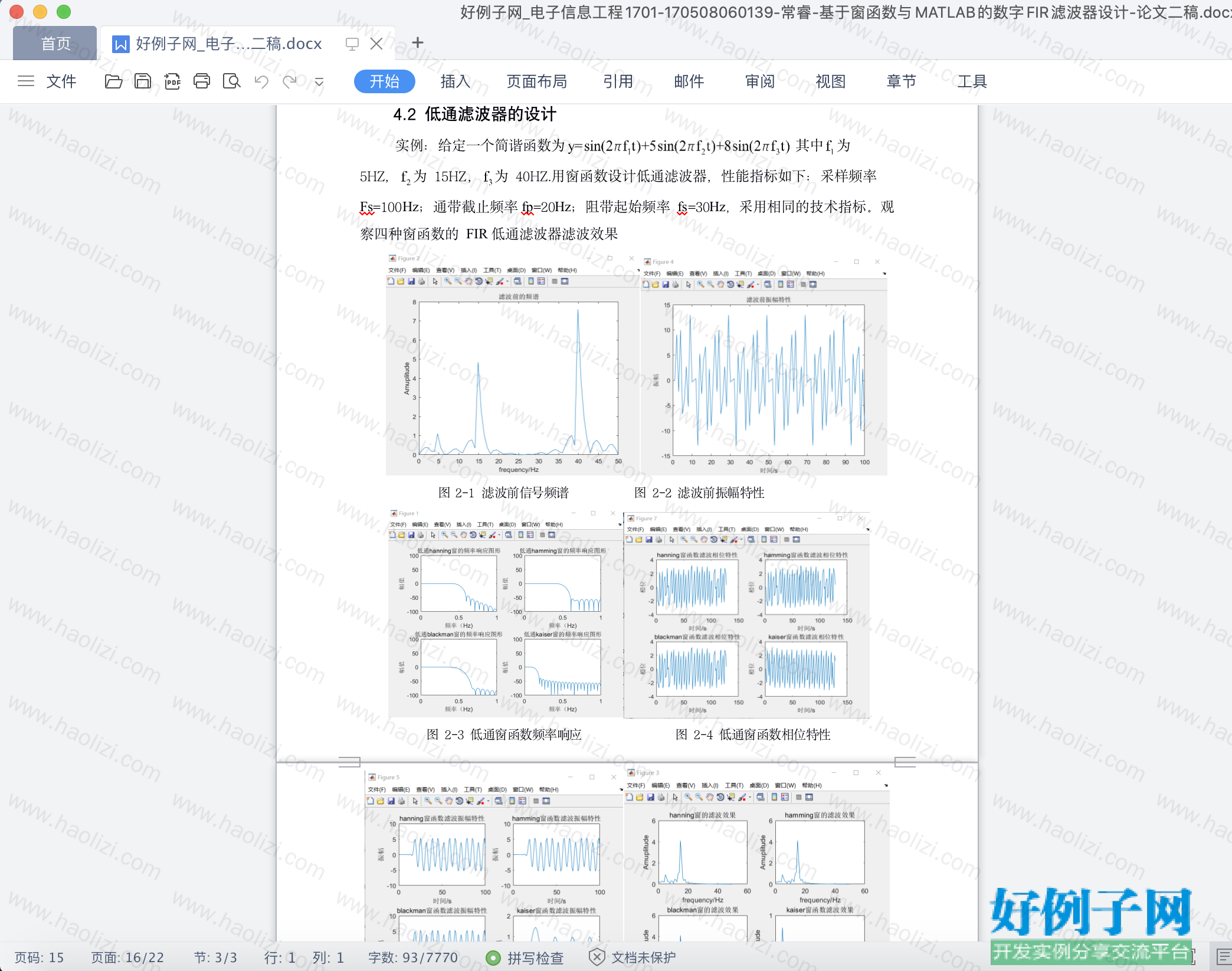Click the display icon on the document tab
This screenshot has width=1232, height=971.
point(352,44)
